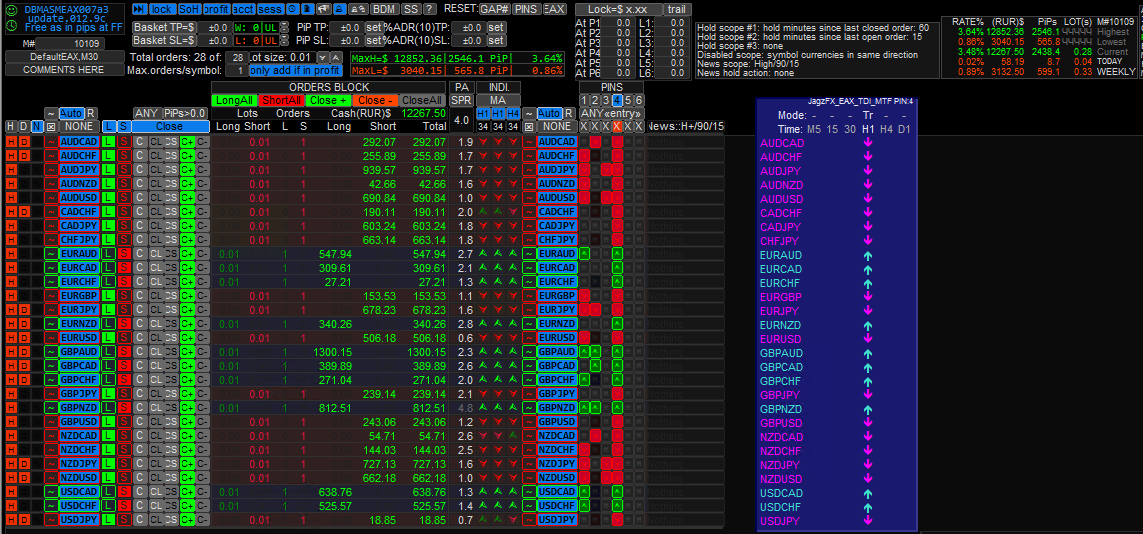Image resolution: width=1143 pixels, height=534 pixels.
Task: Toggle the H hold flag for AUDCAD
Action: pyautogui.click(x=11, y=141)
